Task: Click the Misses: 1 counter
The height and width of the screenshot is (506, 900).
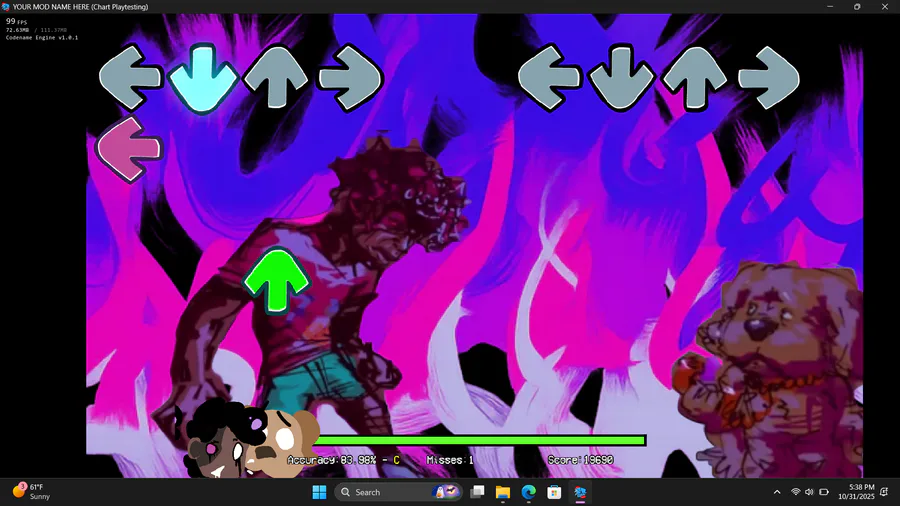Action: point(450,460)
